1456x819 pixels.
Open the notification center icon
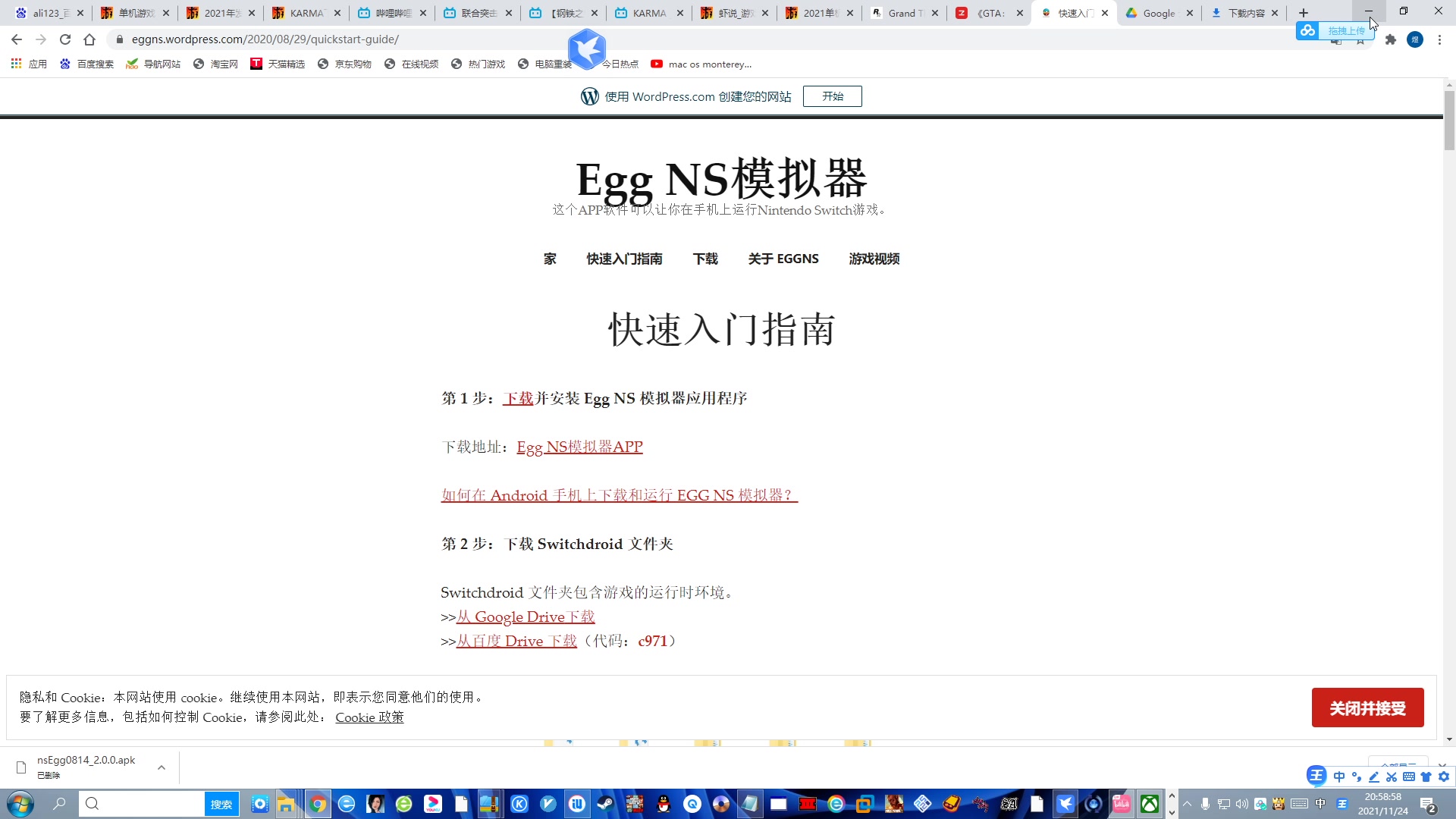(1428, 805)
